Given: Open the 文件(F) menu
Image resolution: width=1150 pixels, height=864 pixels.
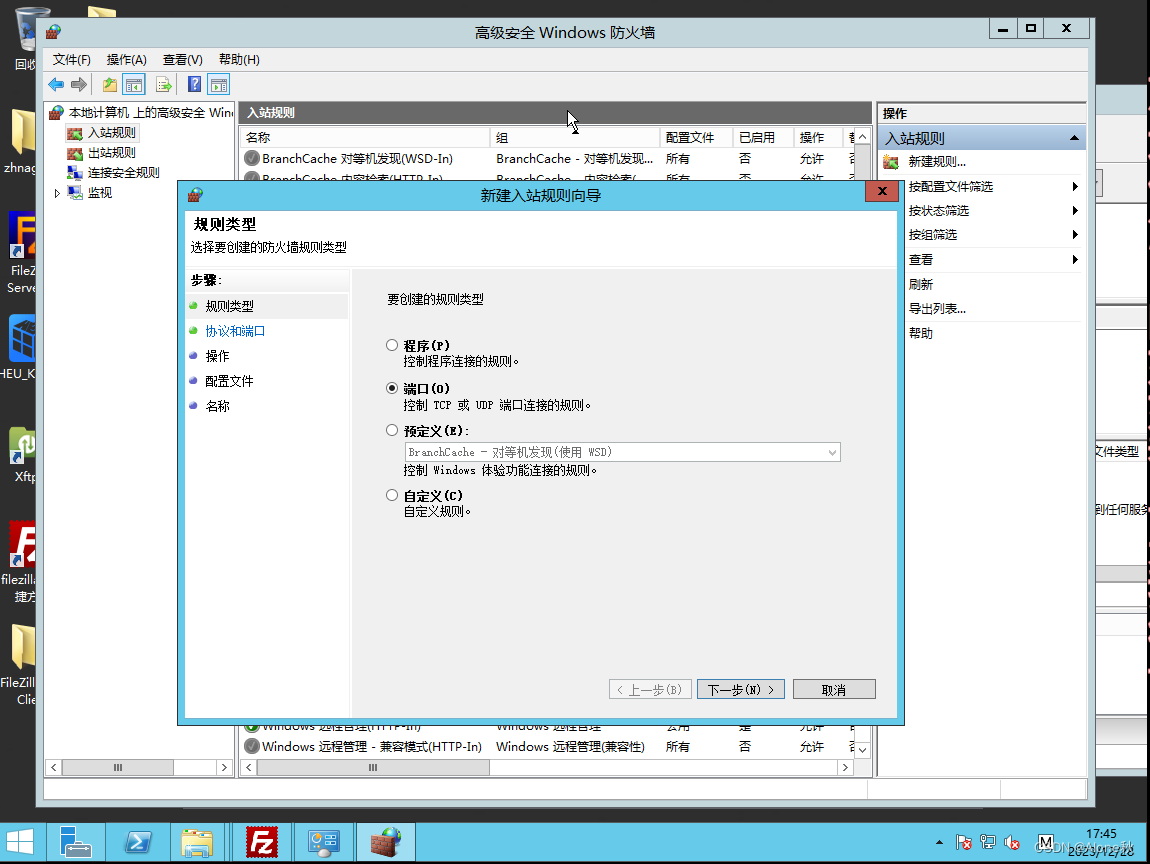Looking at the screenshot, I should [x=72, y=59].
